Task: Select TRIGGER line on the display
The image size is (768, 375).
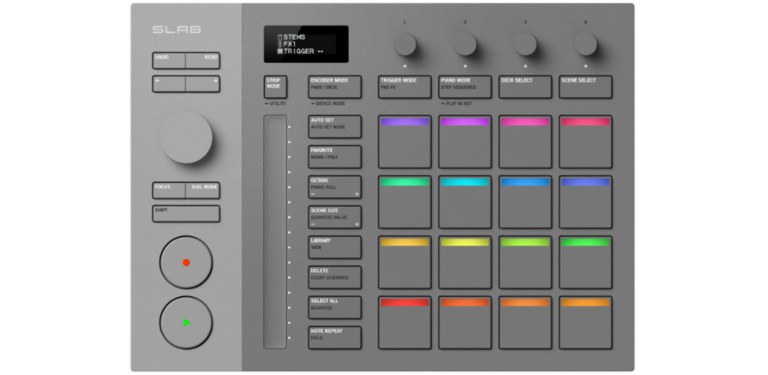Action: click(x=300, y=51)
